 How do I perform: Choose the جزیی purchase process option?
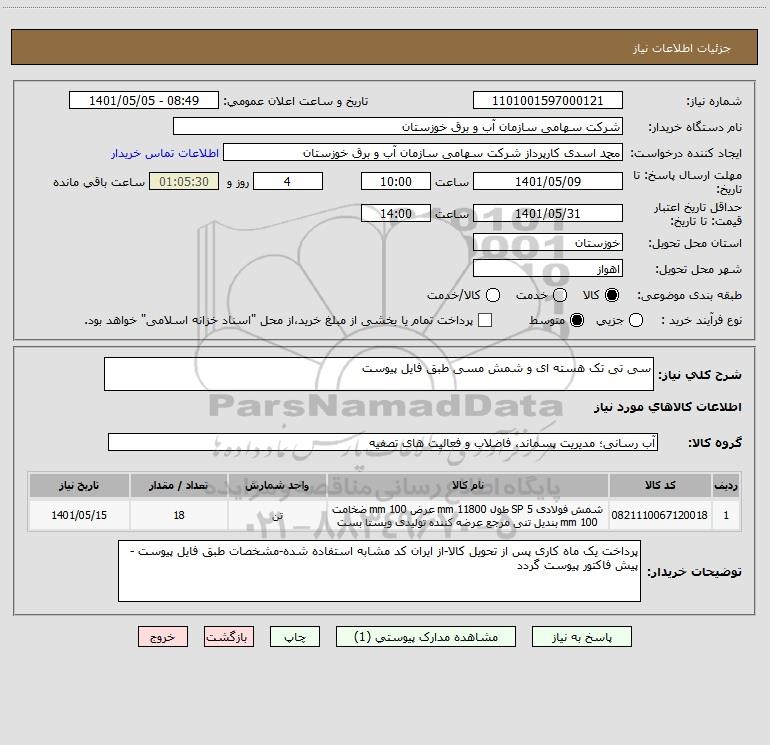tap(636, 320)
